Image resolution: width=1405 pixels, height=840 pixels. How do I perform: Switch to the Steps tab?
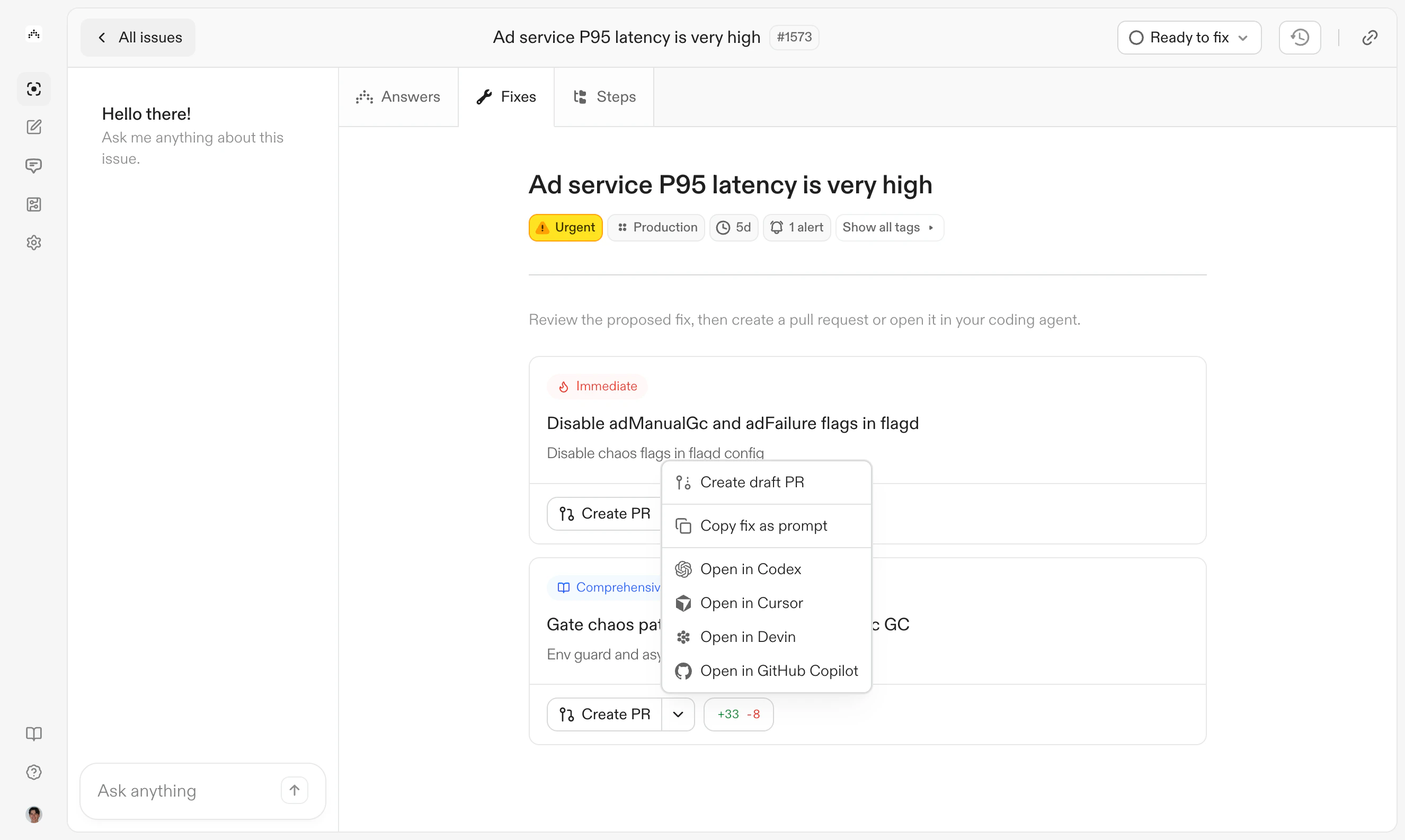click(x=603, y=96)
